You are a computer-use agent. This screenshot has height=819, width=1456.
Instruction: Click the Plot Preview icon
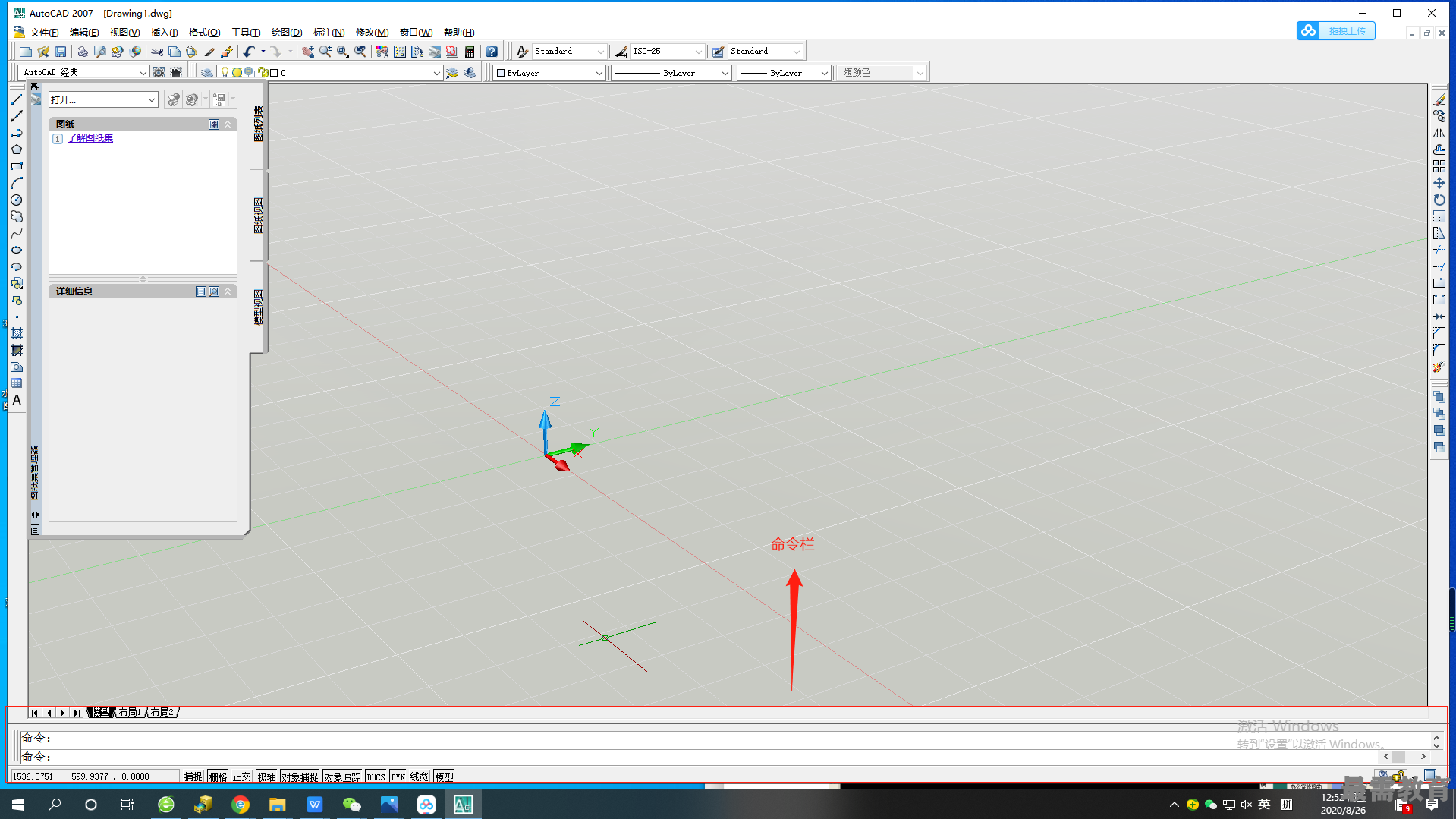99,52
